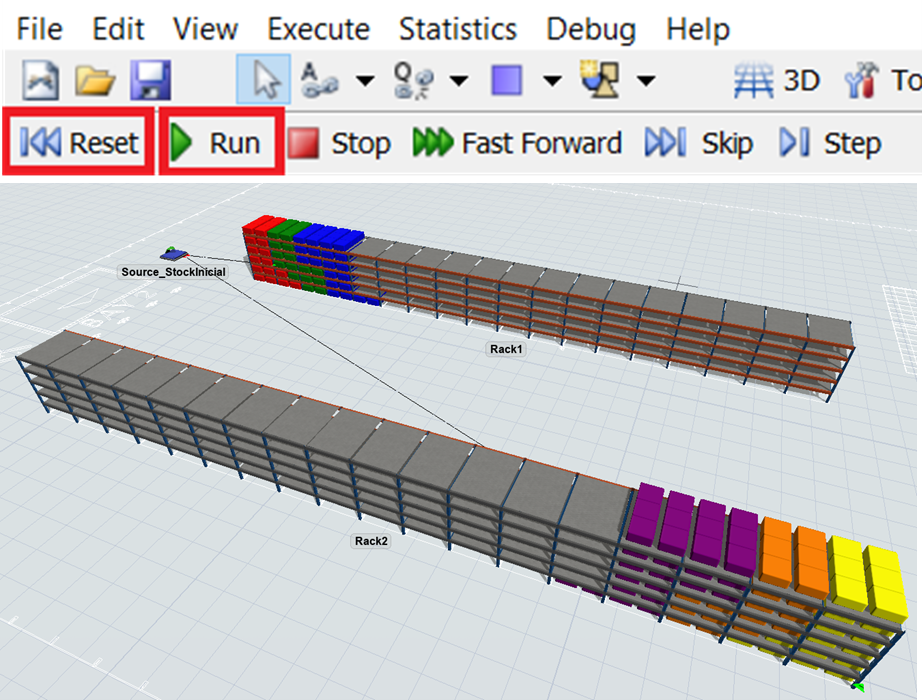922x700 pixels.
Task: Activate the Disconnect Objects (Q) tool
Action: [x=414, y=81]
